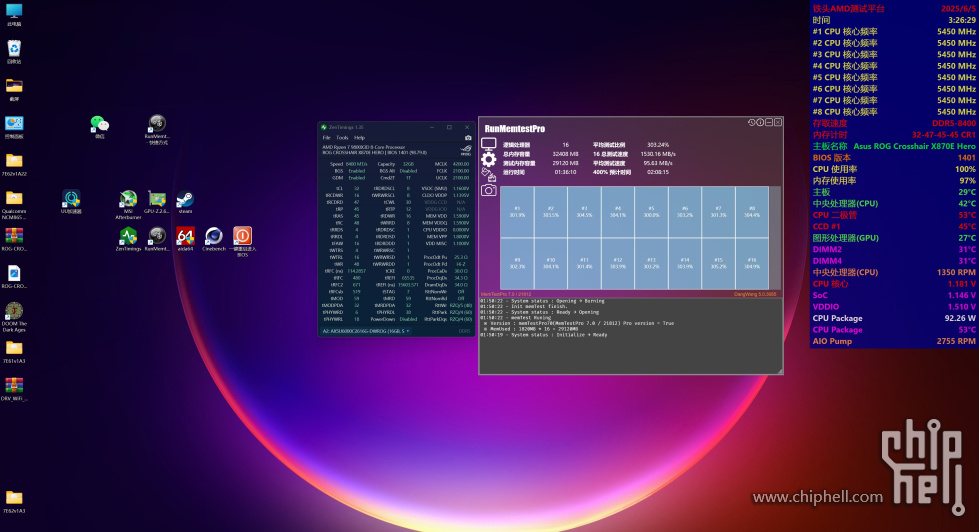Click the MCLK 4200.00 value in ZenTimings
This screenshot has width=979, height=532.
tap(461, 164)
